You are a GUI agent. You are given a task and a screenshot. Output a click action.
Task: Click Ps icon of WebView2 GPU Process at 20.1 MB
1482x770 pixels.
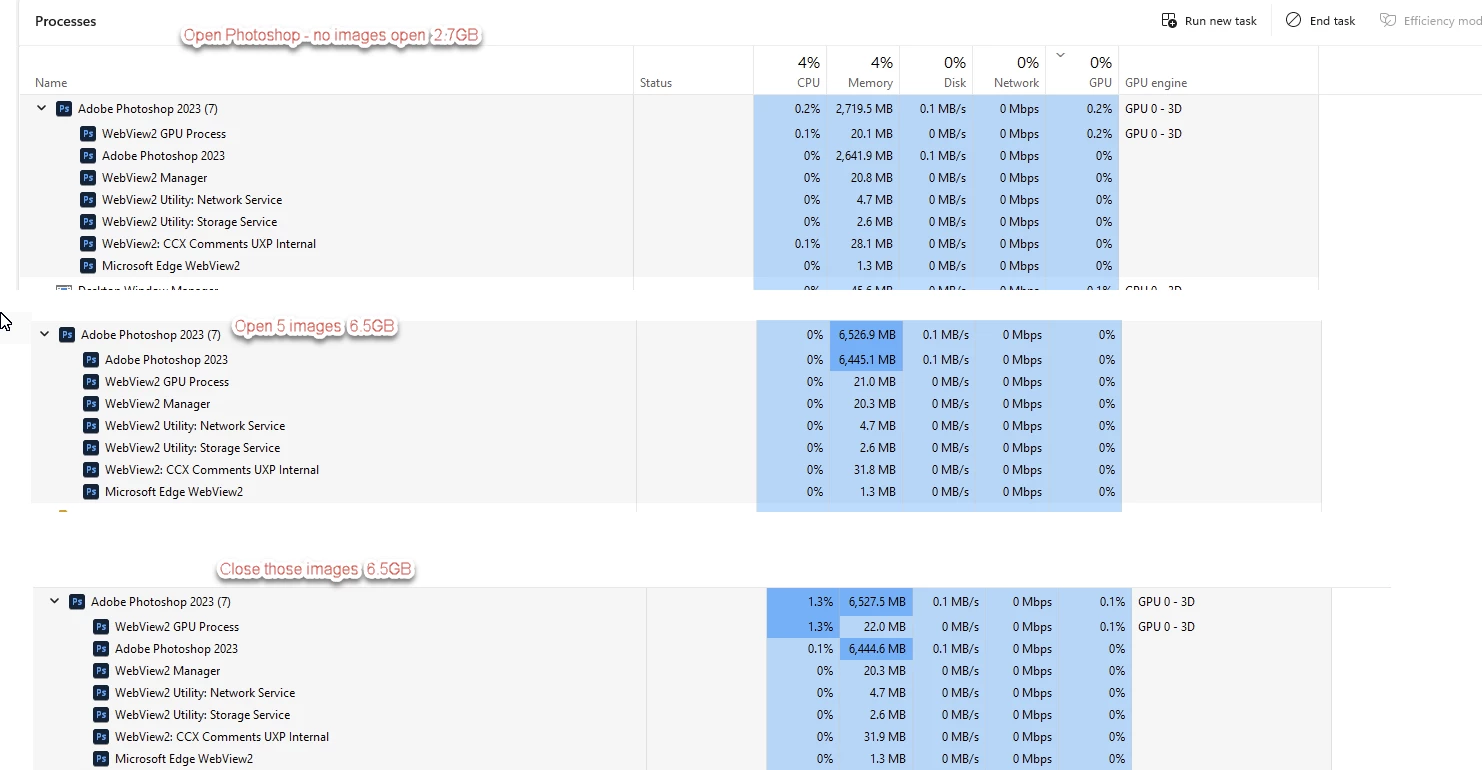pyautogui.click(x=88, y=134)
